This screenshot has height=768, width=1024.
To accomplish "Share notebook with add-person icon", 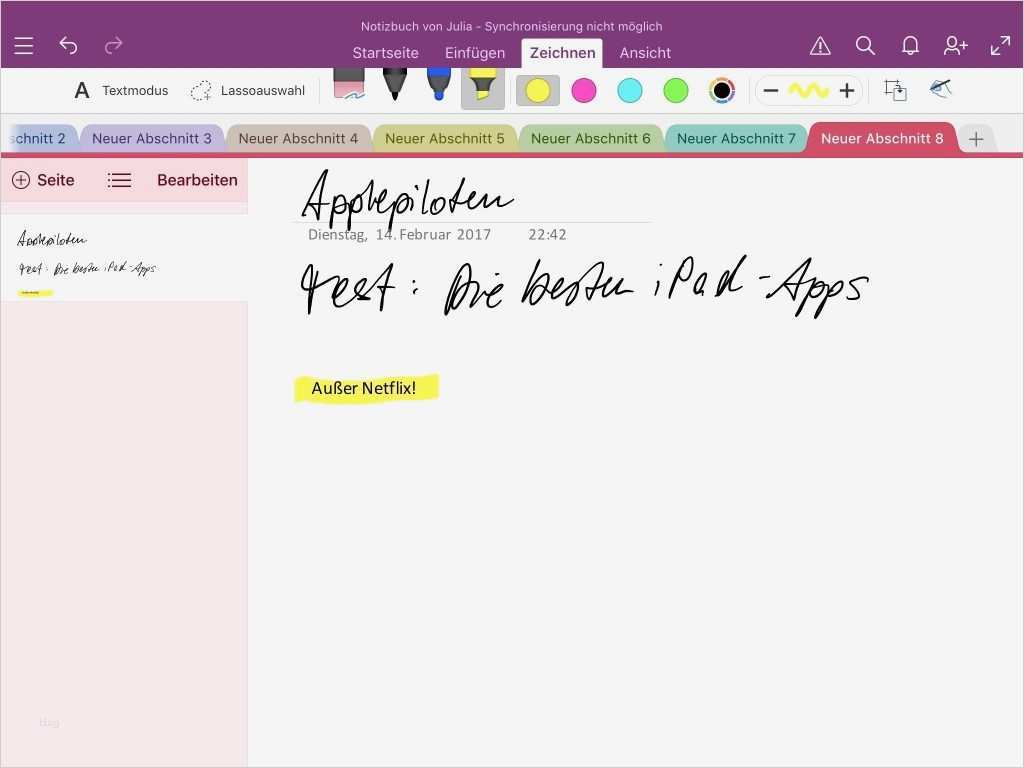I will (x=955, y=46).
